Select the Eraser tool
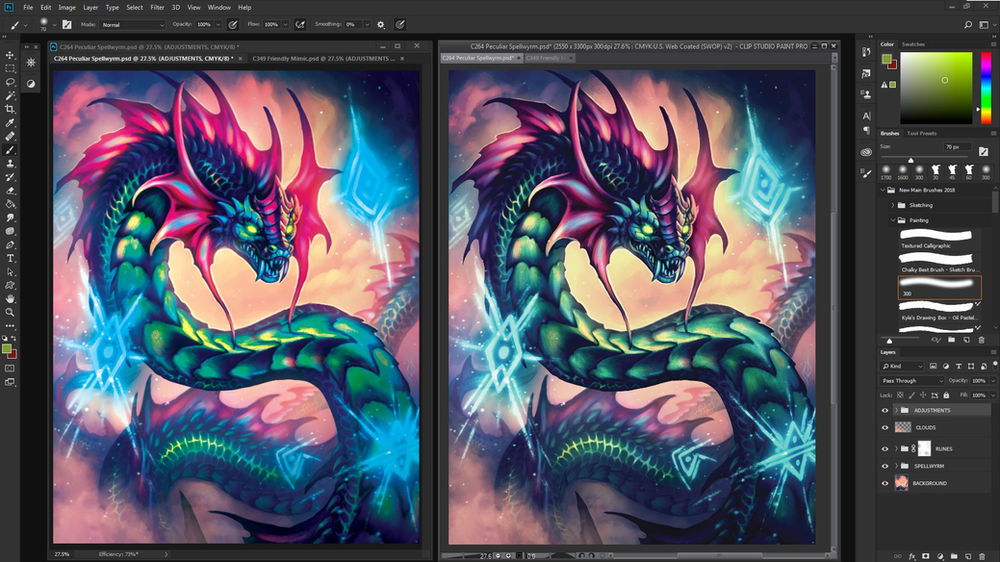The image size is (1000, 562). pyautogui.click(x=10, y=191)
